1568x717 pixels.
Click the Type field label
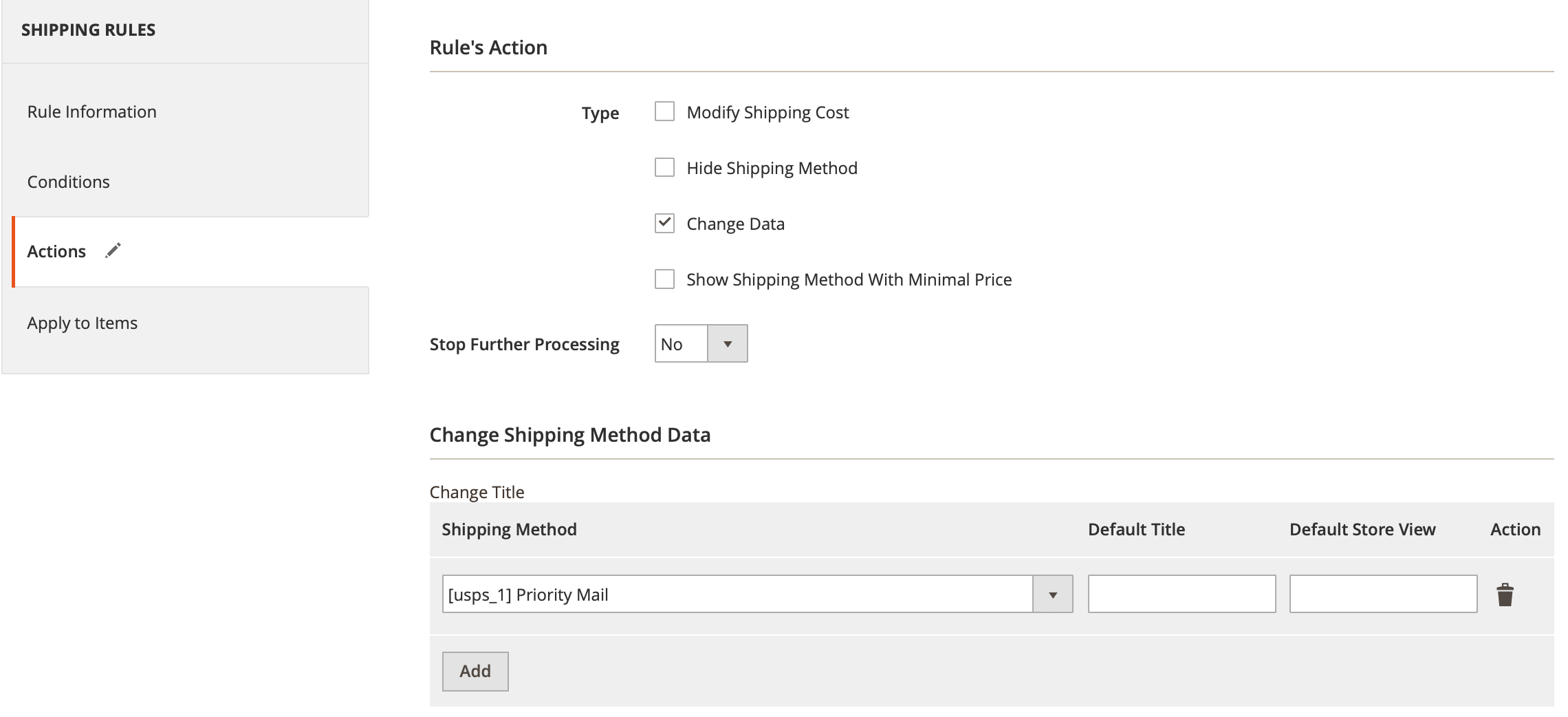point(600,113)
